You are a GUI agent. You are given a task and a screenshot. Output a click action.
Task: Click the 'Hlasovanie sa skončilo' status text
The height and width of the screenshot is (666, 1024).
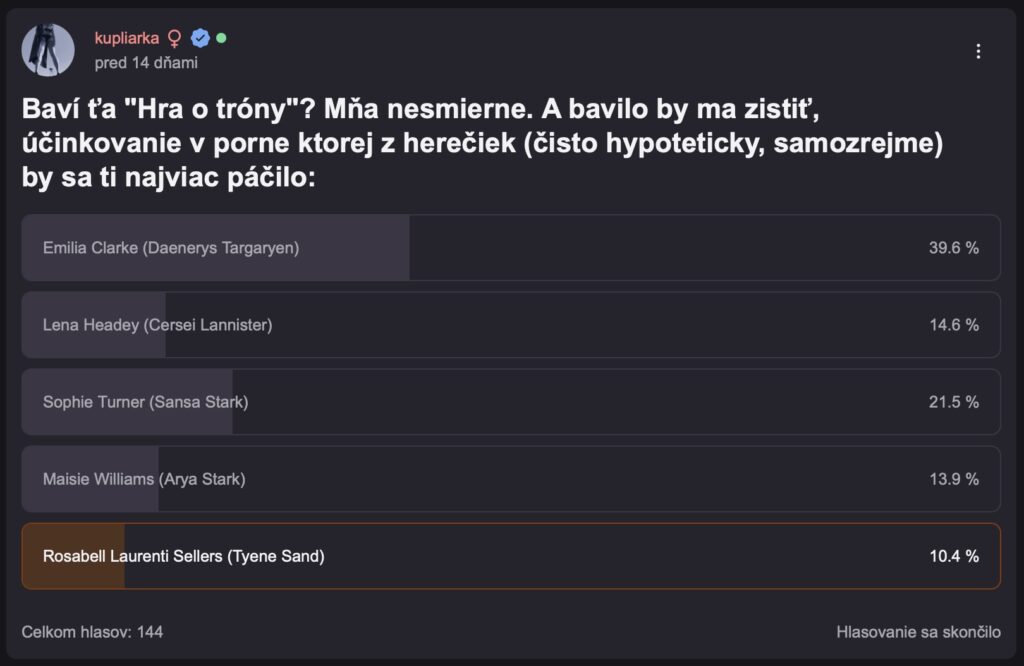coord(918,632)
